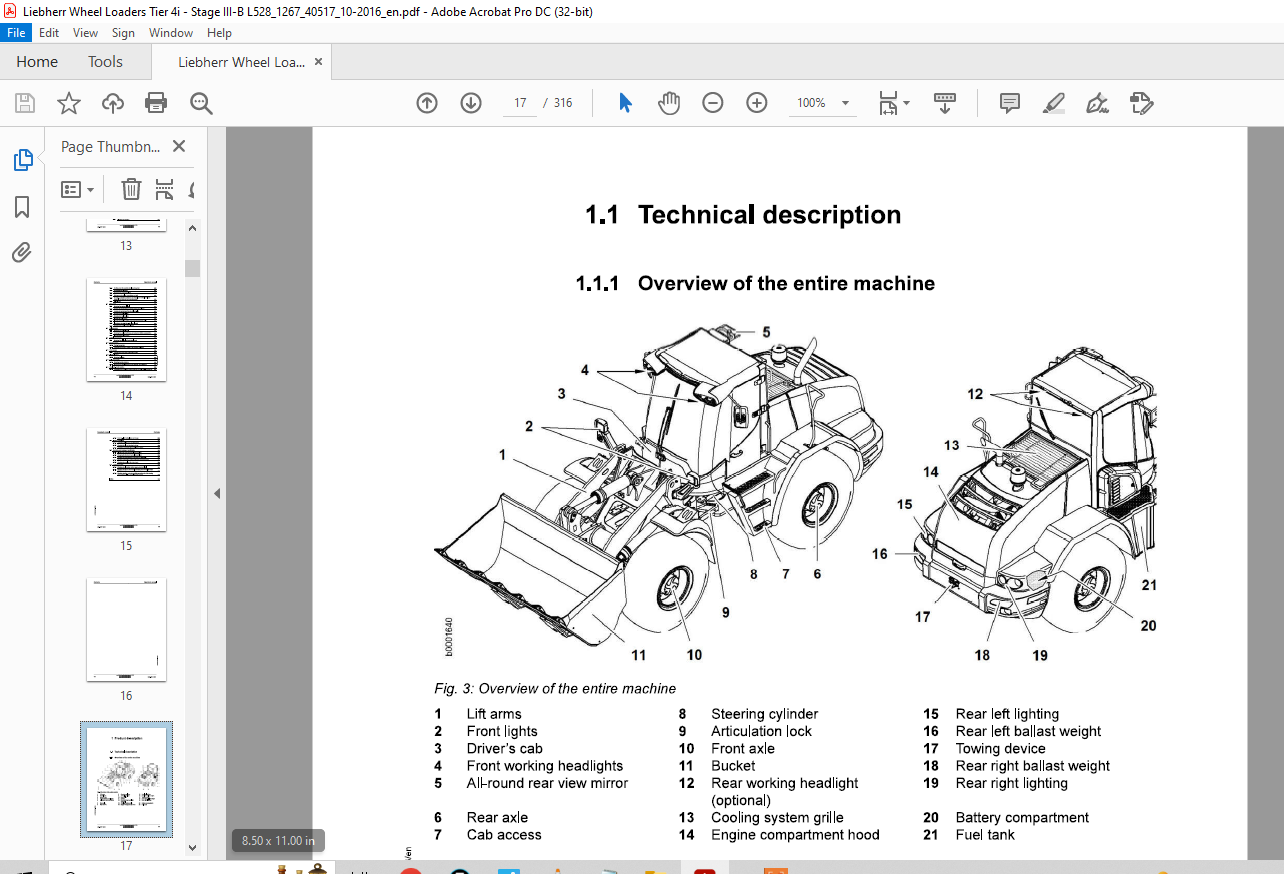This screenshot has width=1284, height=874.
Task: Show Page Thumbnails pane icon
Action: [22, 160]
